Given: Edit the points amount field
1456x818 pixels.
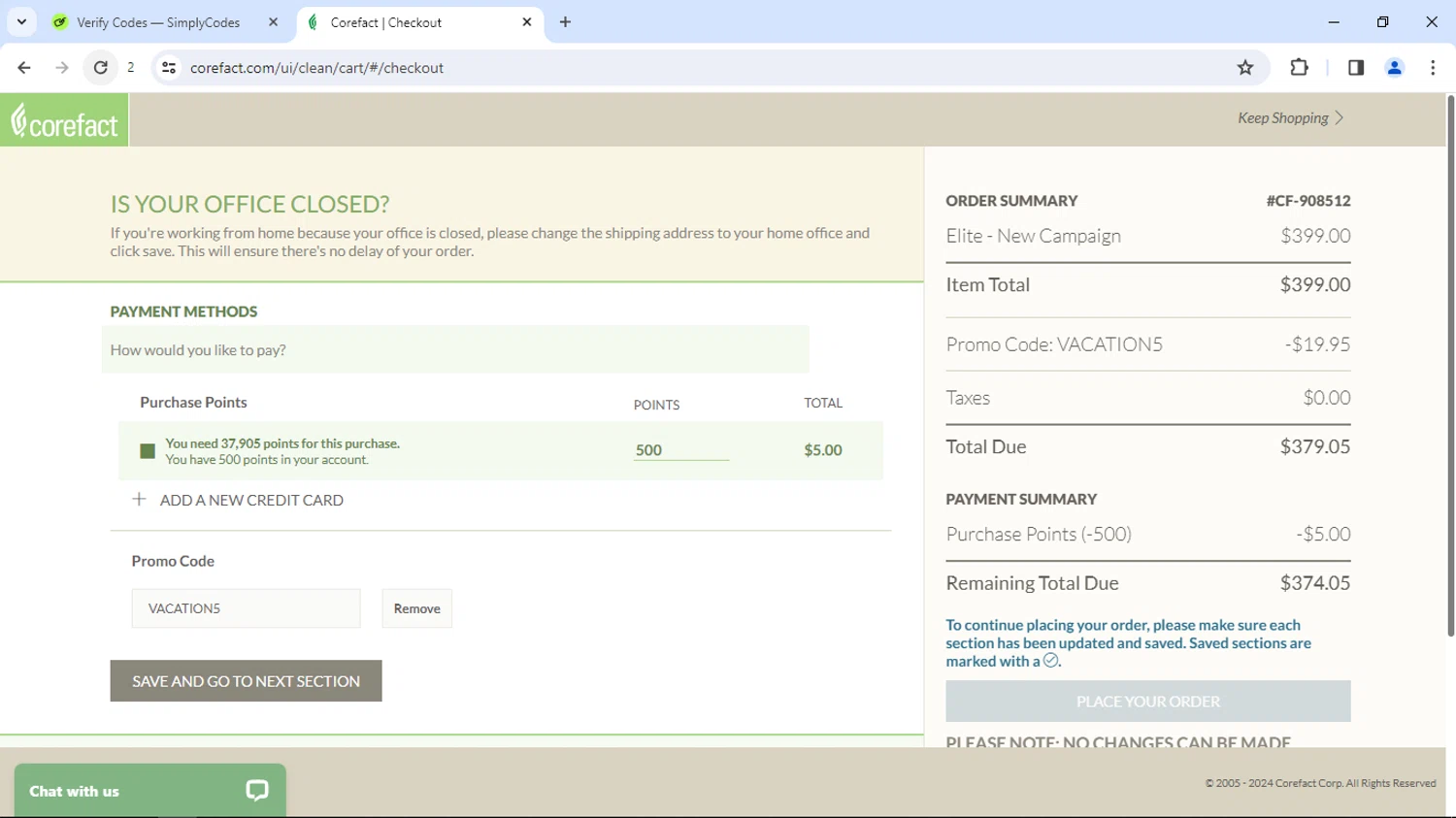Looking at the screenshot, I should (x=681, y=450).
